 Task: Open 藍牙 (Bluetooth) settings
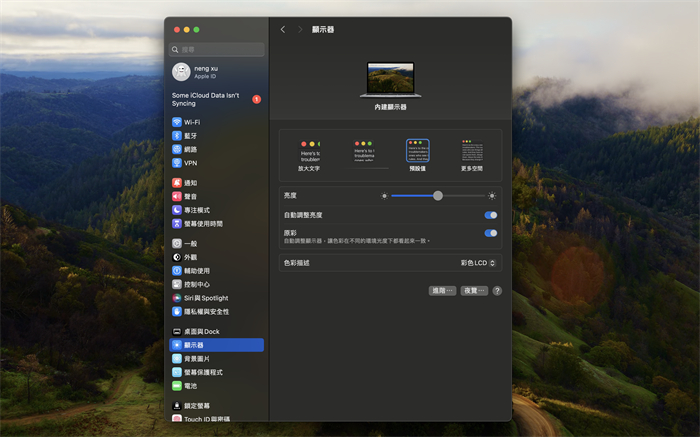pyautogui.click(x=190, y=136)
